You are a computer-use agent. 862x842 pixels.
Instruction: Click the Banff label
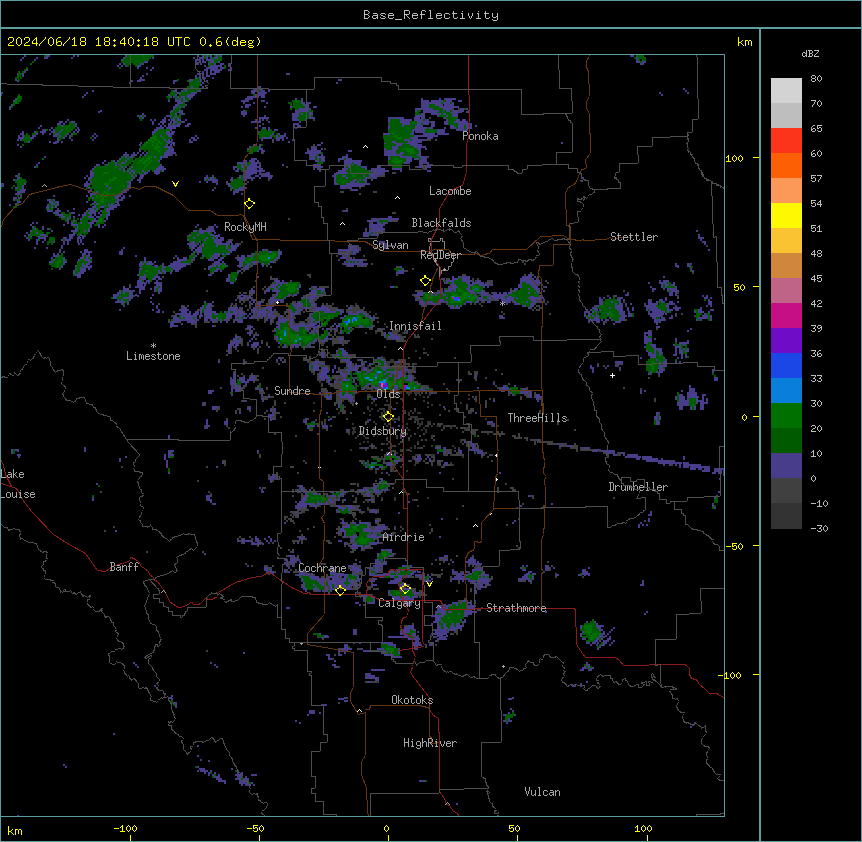[124, 567]
